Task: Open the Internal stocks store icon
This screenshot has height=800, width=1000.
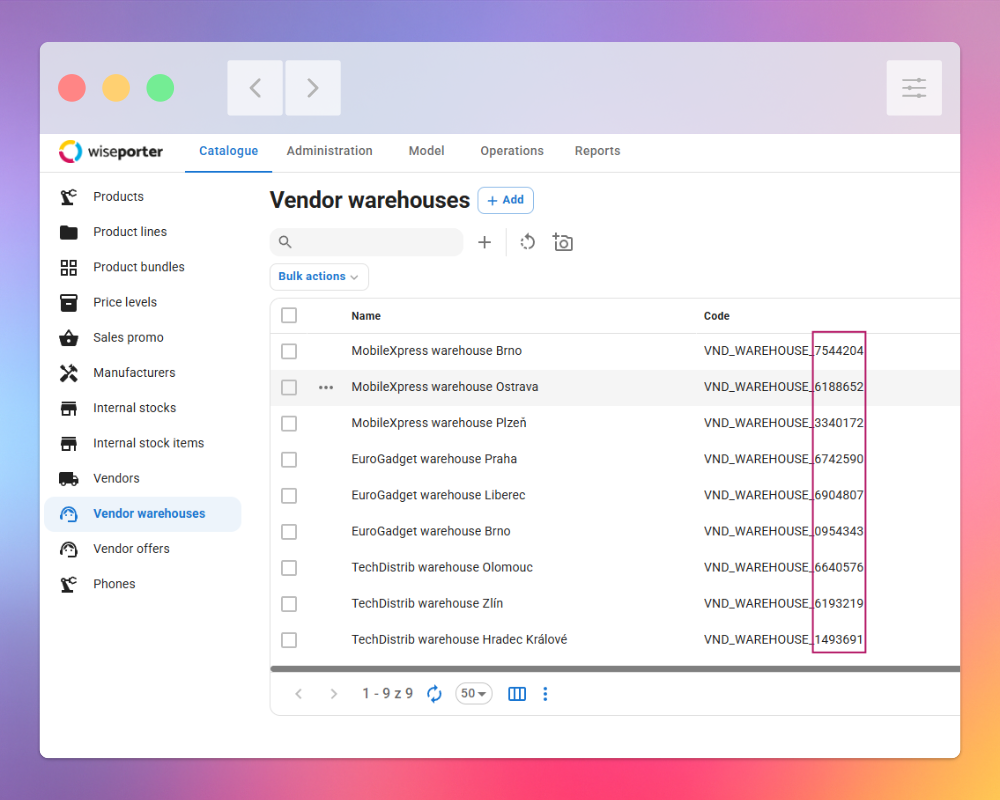Action: [x=69, y=408]
